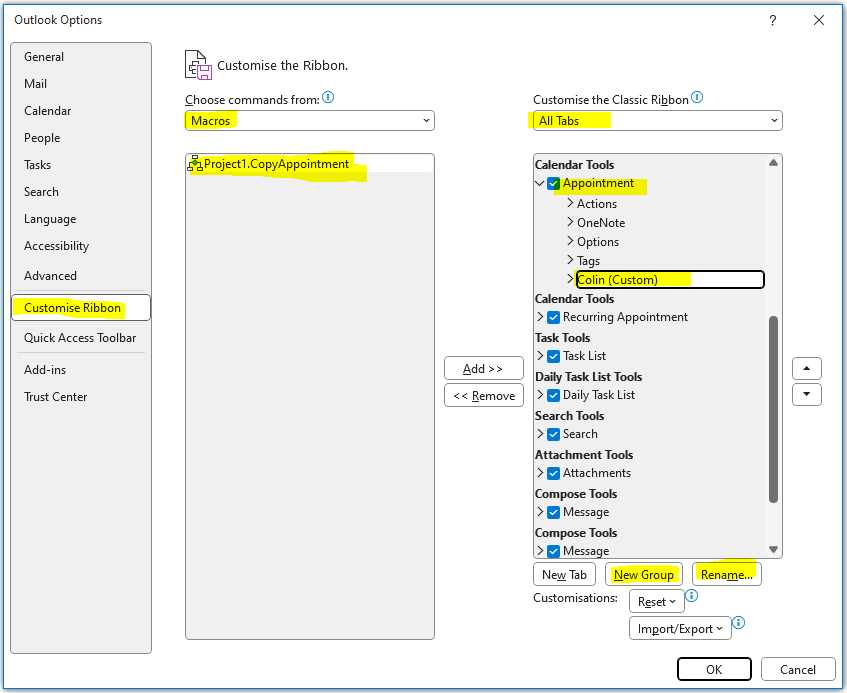Expand the Options group chevron
The image size is (847, 693).
tap(570, 241)
